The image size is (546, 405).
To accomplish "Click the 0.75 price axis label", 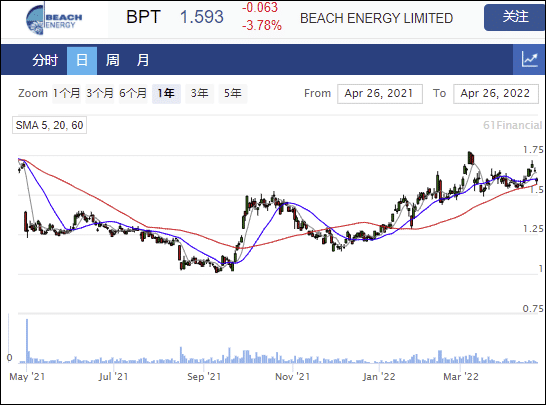I will click(533, 309).
